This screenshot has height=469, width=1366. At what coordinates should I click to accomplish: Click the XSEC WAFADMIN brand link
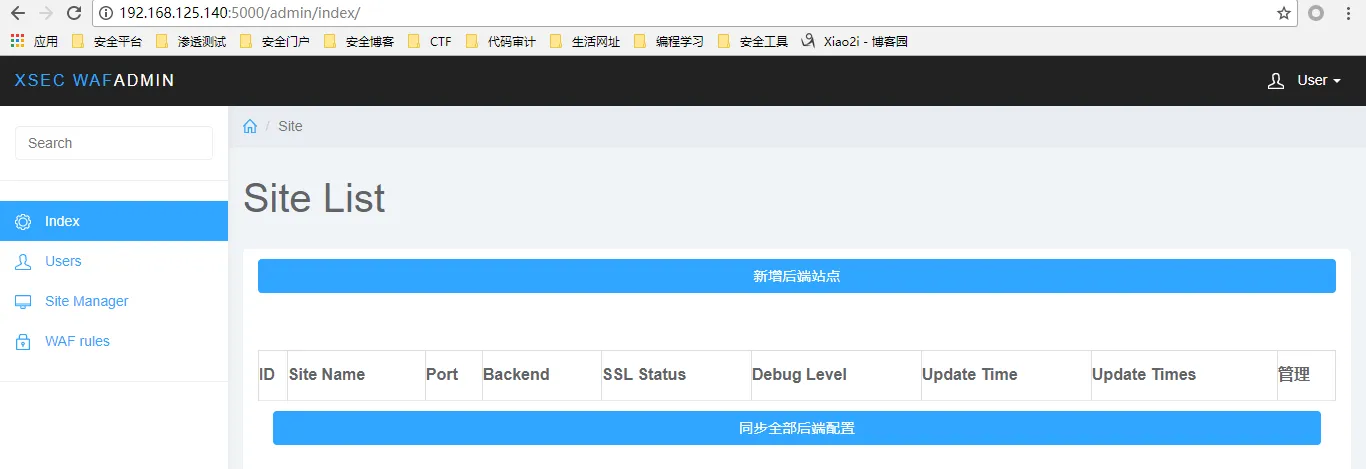click(x=95, y=81)
